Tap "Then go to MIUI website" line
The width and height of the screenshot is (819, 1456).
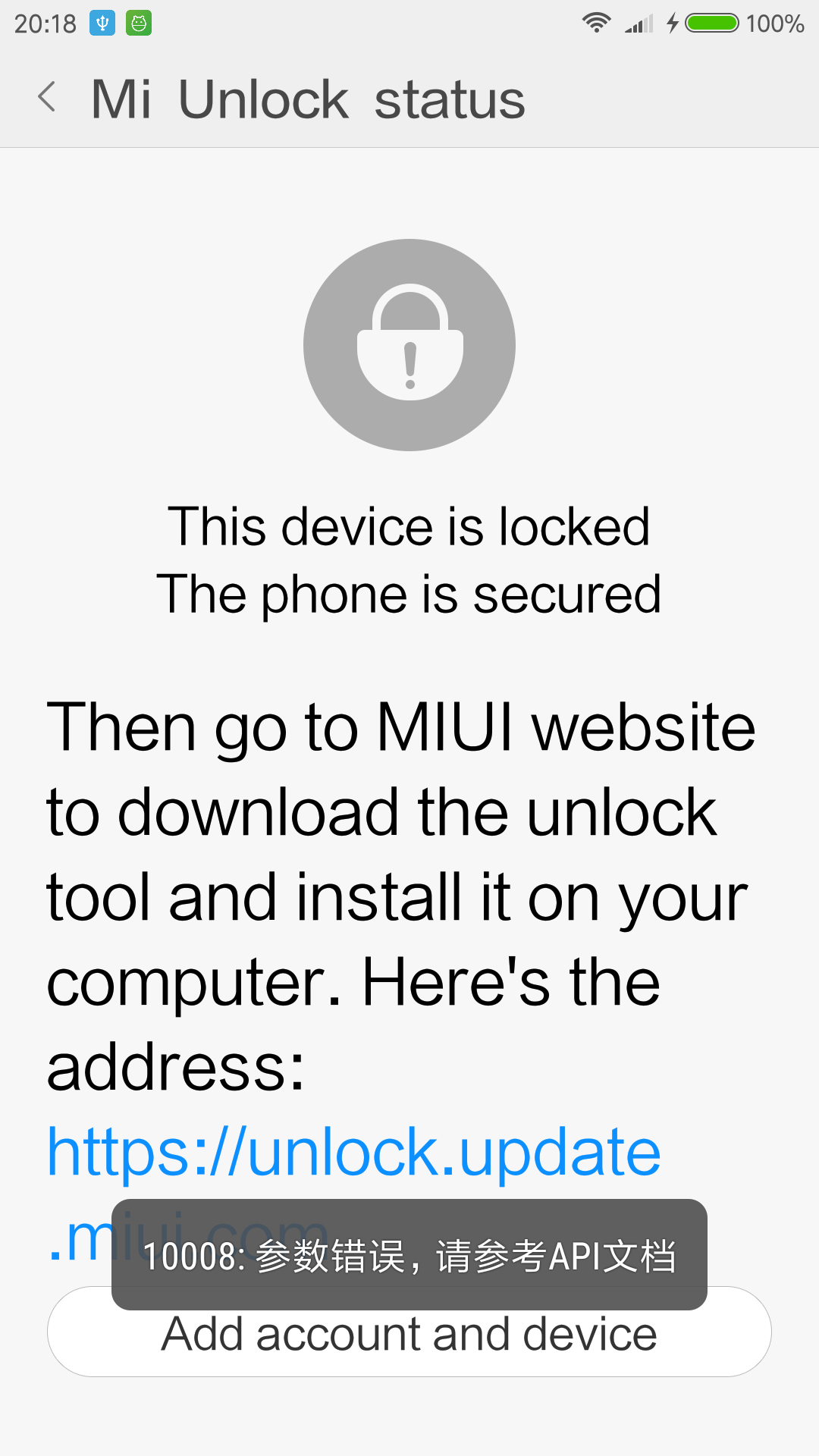point(401,727)
